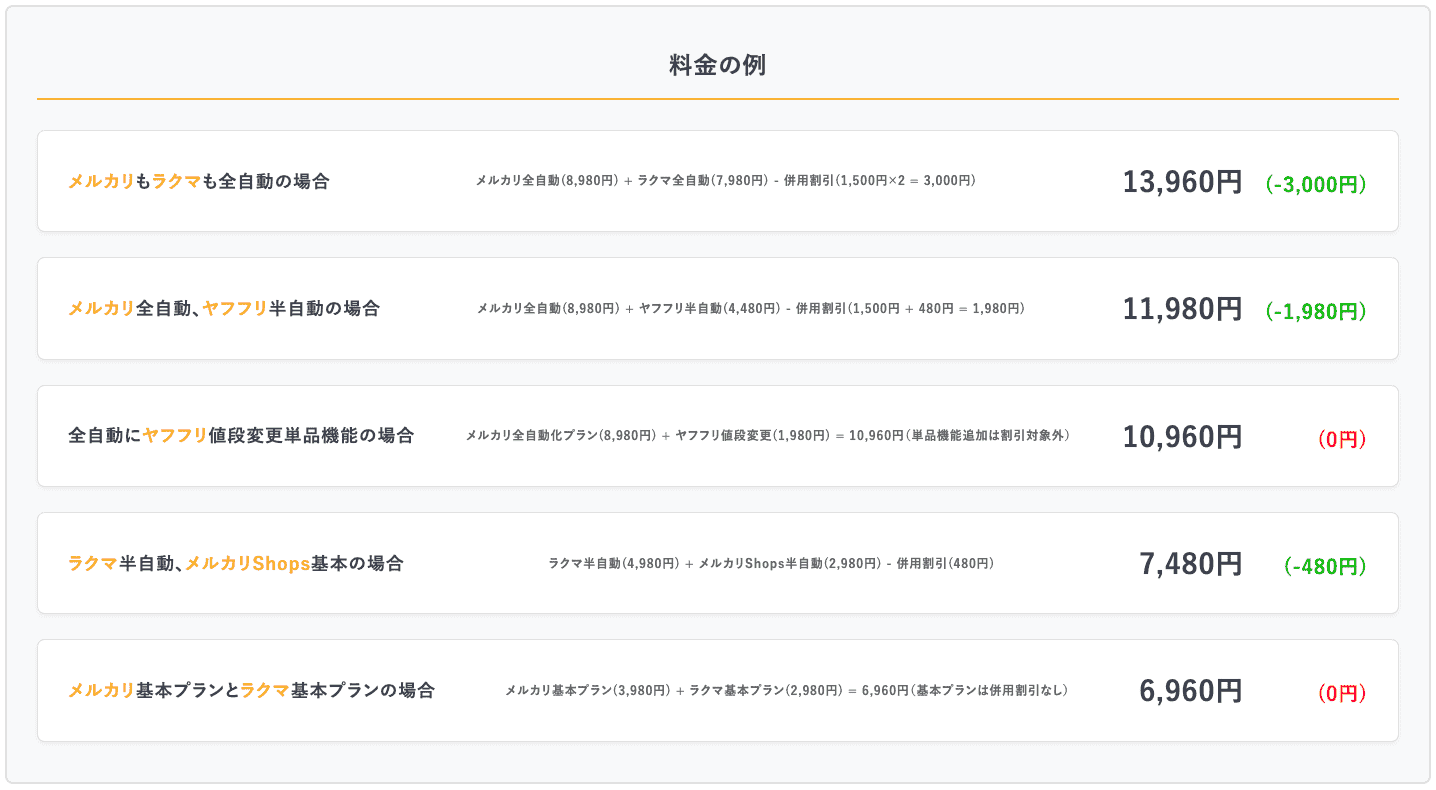Click the formula mentioning 単品機能追加は割引対象外
This screenshot has width=1436, height=790.
(768, 435)
